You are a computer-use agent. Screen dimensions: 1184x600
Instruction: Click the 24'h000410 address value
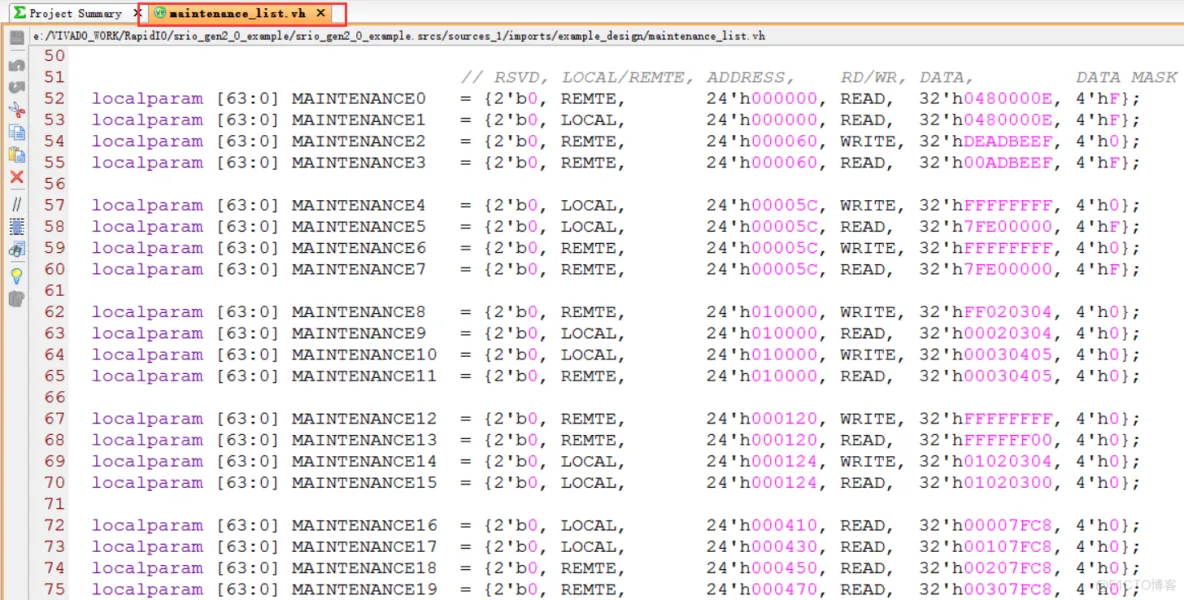(762, 525)
